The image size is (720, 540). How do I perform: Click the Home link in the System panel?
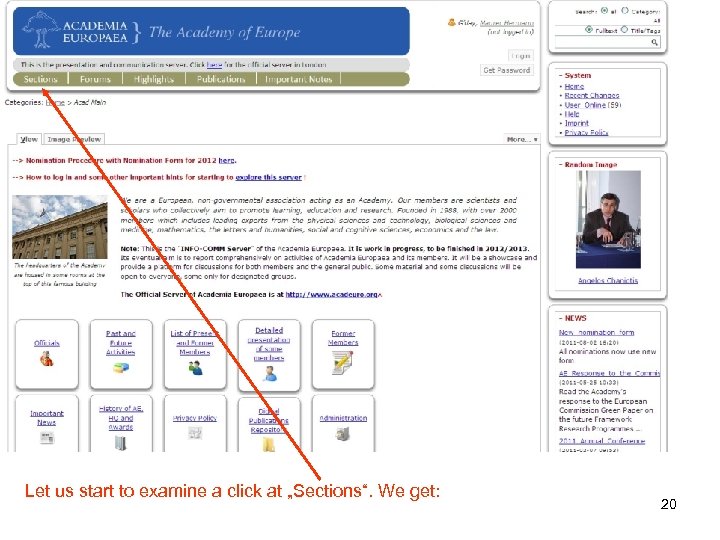574,86
